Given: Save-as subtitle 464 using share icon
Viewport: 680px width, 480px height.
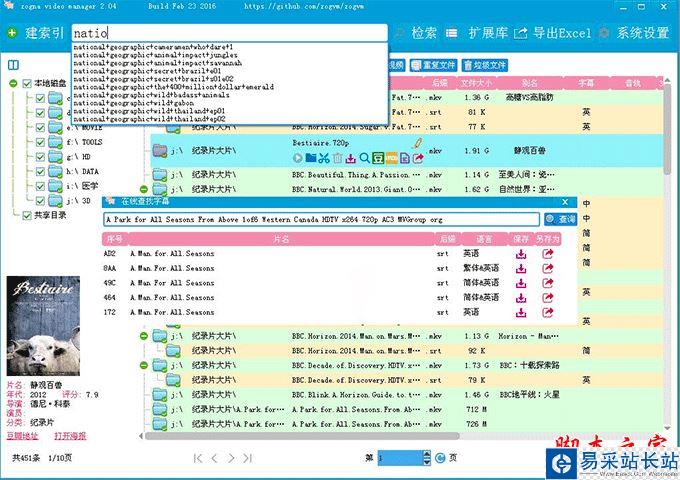Looking at the screenshot, I should coord(548,298).
